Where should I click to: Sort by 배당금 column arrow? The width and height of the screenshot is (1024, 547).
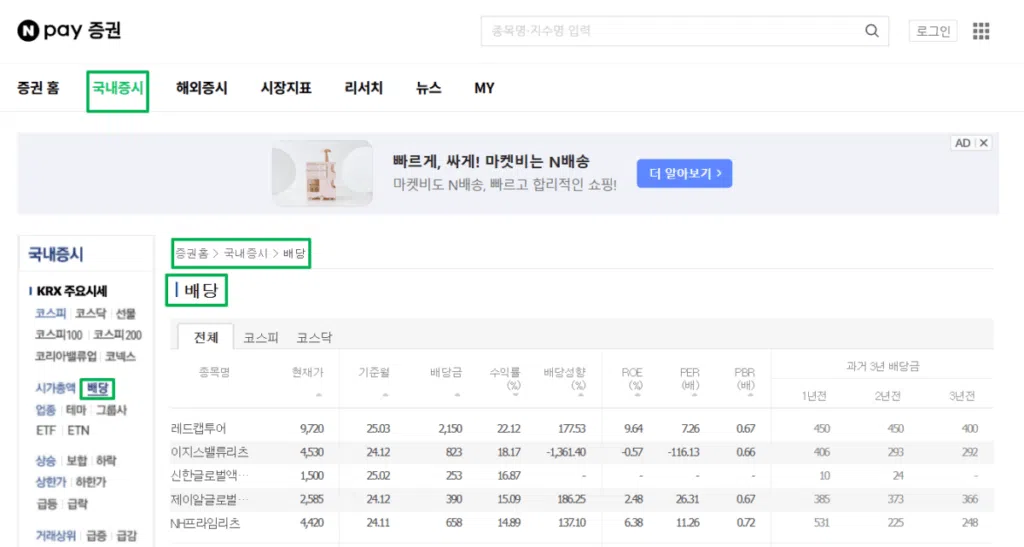(x=457, y=395)
